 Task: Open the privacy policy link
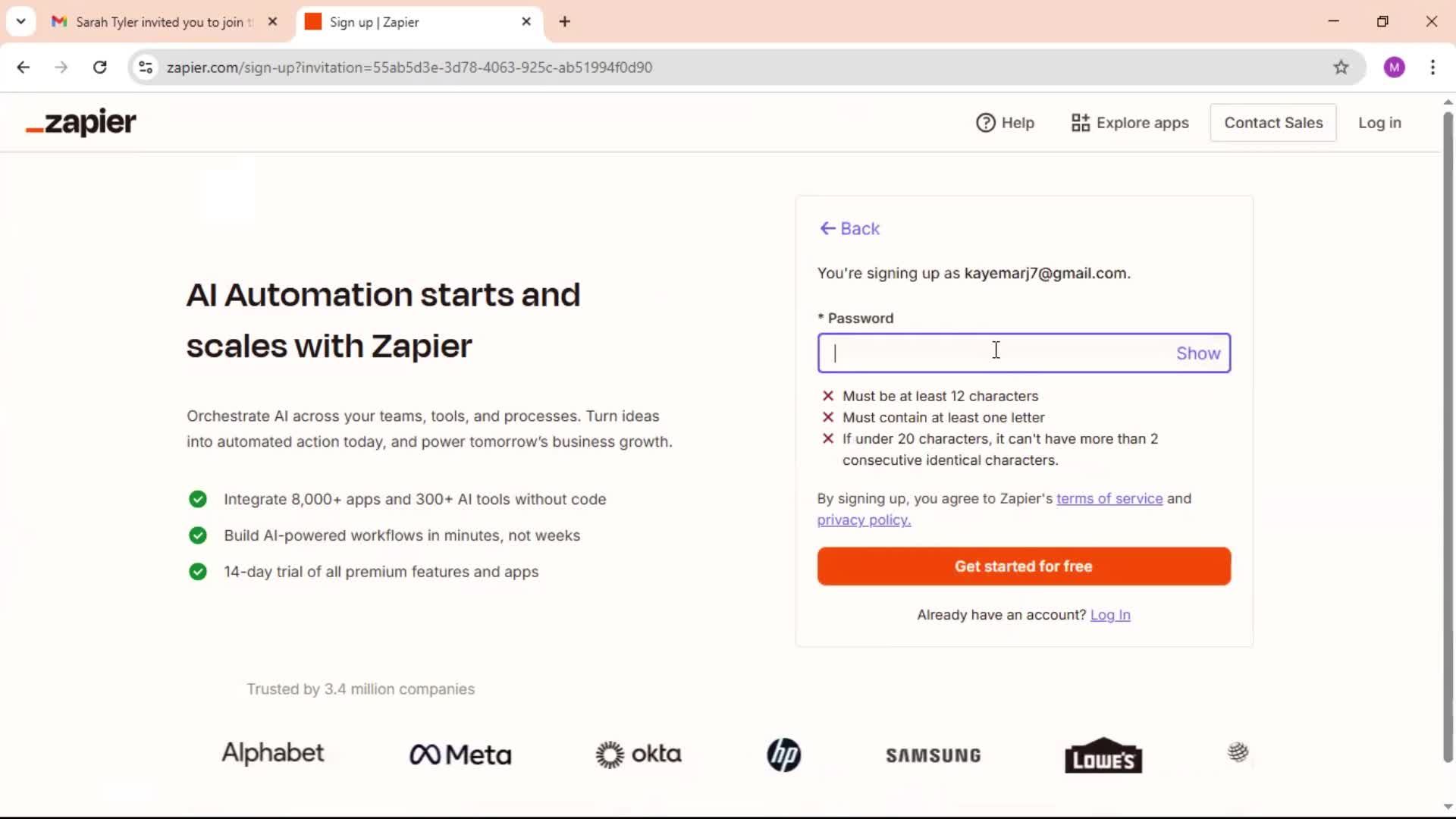(864, 520)
